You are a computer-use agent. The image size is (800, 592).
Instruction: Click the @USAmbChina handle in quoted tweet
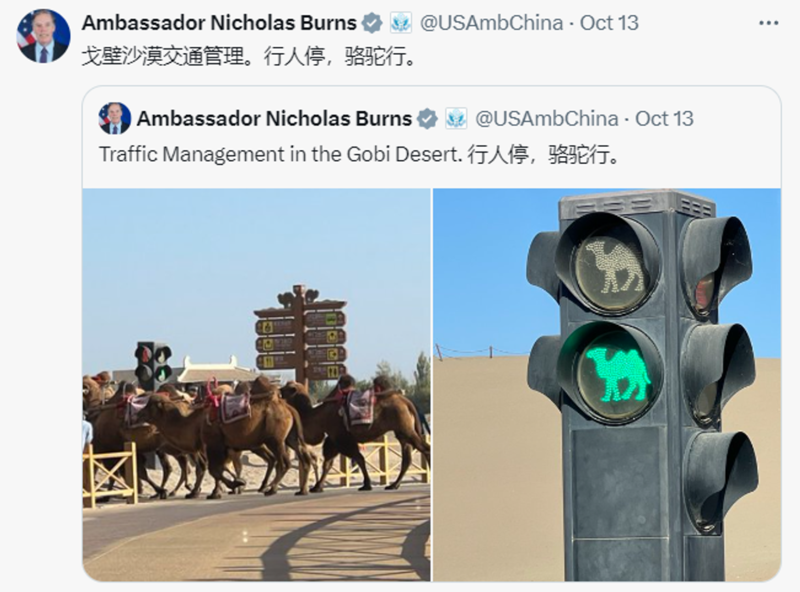pos(546,119)
